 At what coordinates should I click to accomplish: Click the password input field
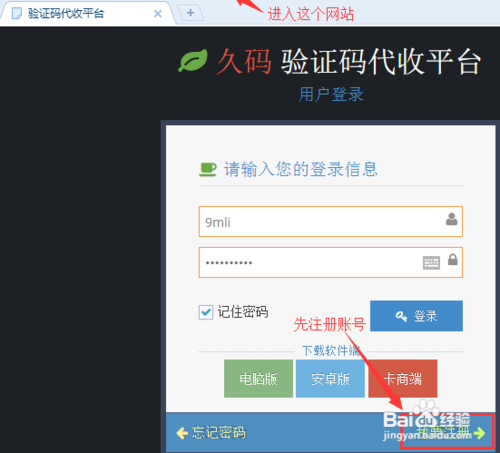point(331,262)
